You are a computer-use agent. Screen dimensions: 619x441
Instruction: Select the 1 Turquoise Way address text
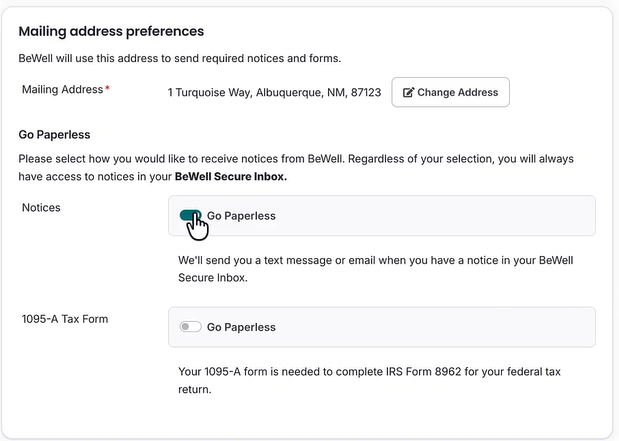(x=274, y=92)
